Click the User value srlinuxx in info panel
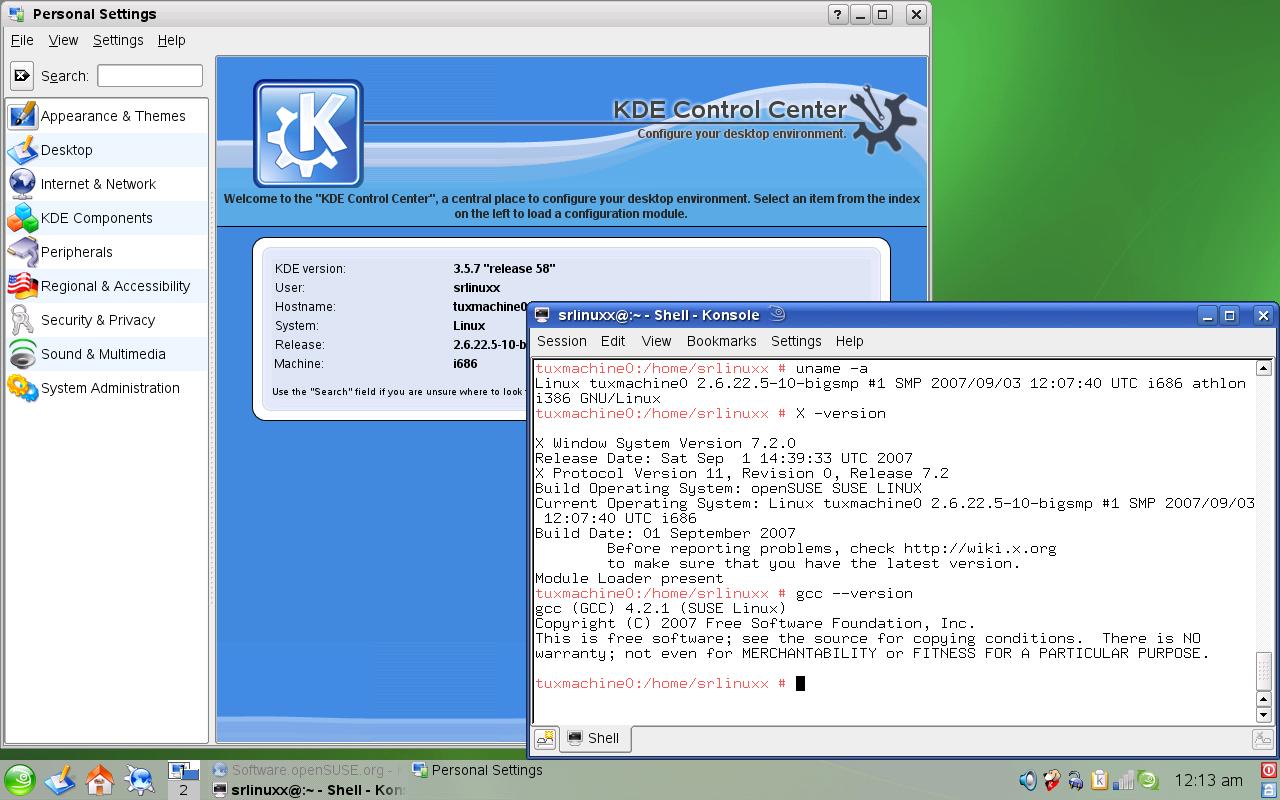 click(x=476, y=288)
